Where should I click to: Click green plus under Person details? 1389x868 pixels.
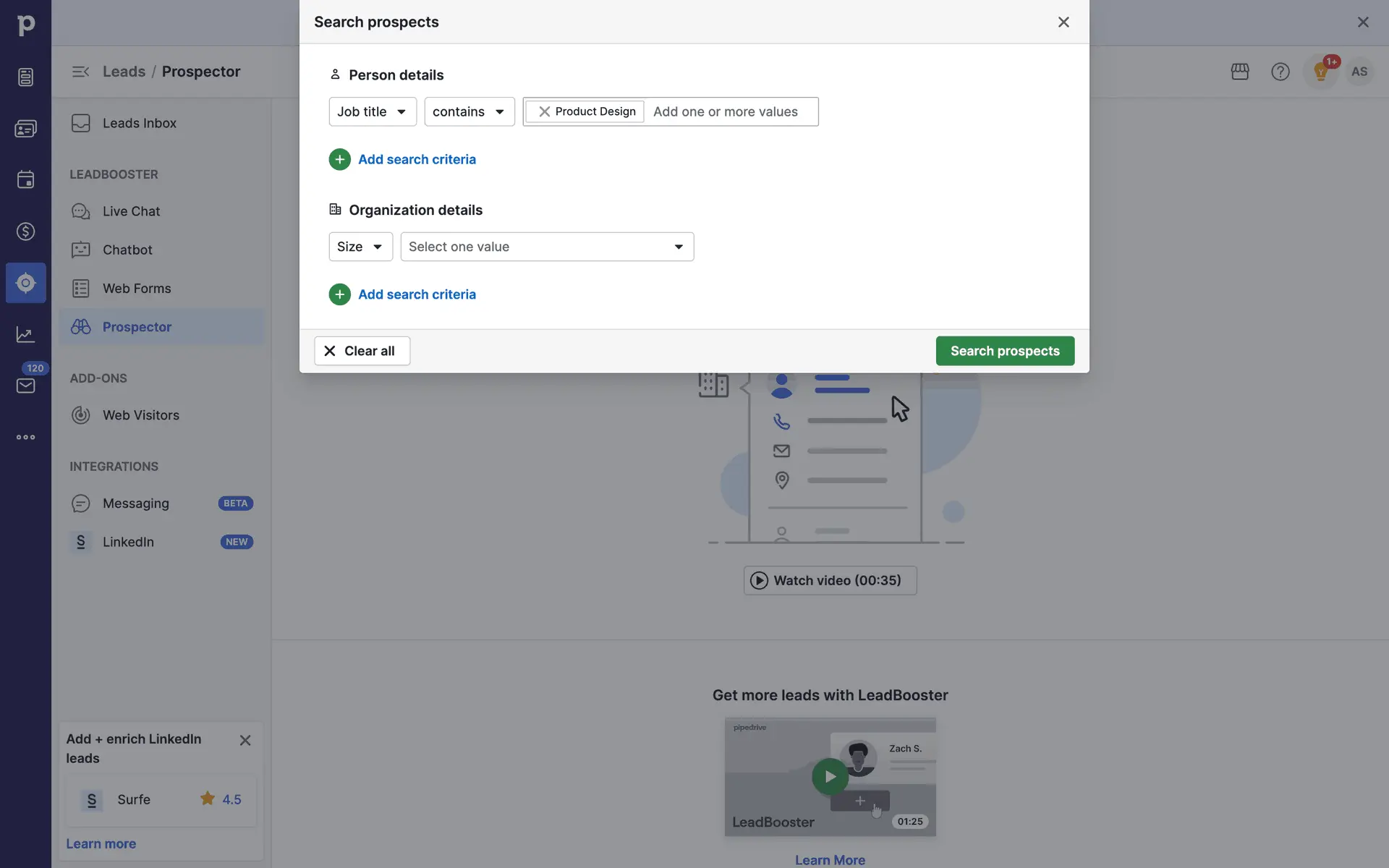(339, 159)
